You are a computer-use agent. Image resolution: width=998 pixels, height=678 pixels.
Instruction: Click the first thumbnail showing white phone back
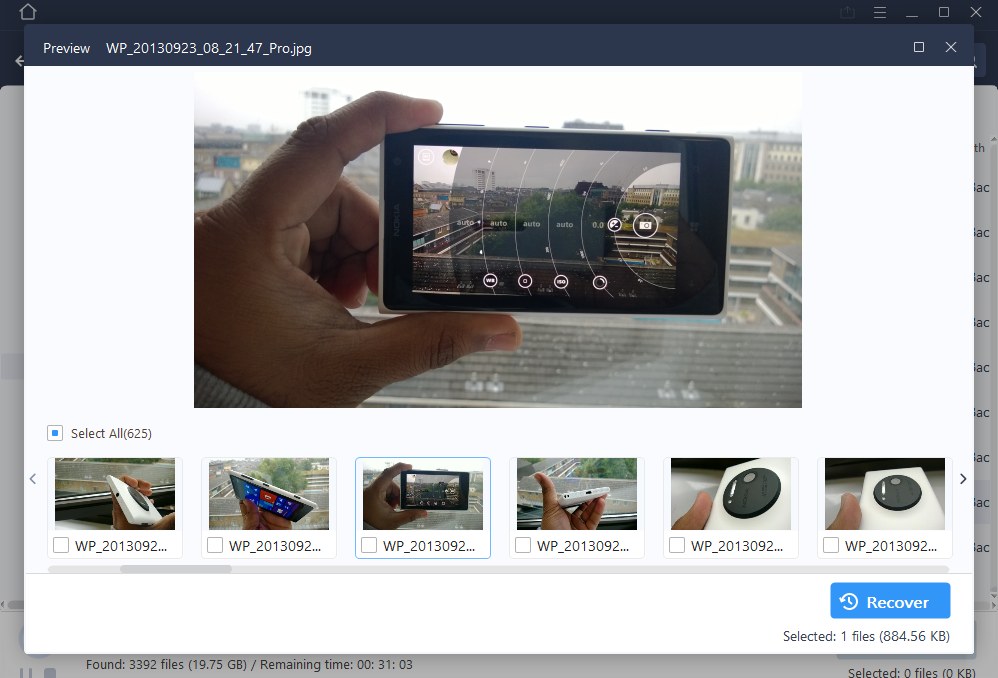(x=114, y=494)
